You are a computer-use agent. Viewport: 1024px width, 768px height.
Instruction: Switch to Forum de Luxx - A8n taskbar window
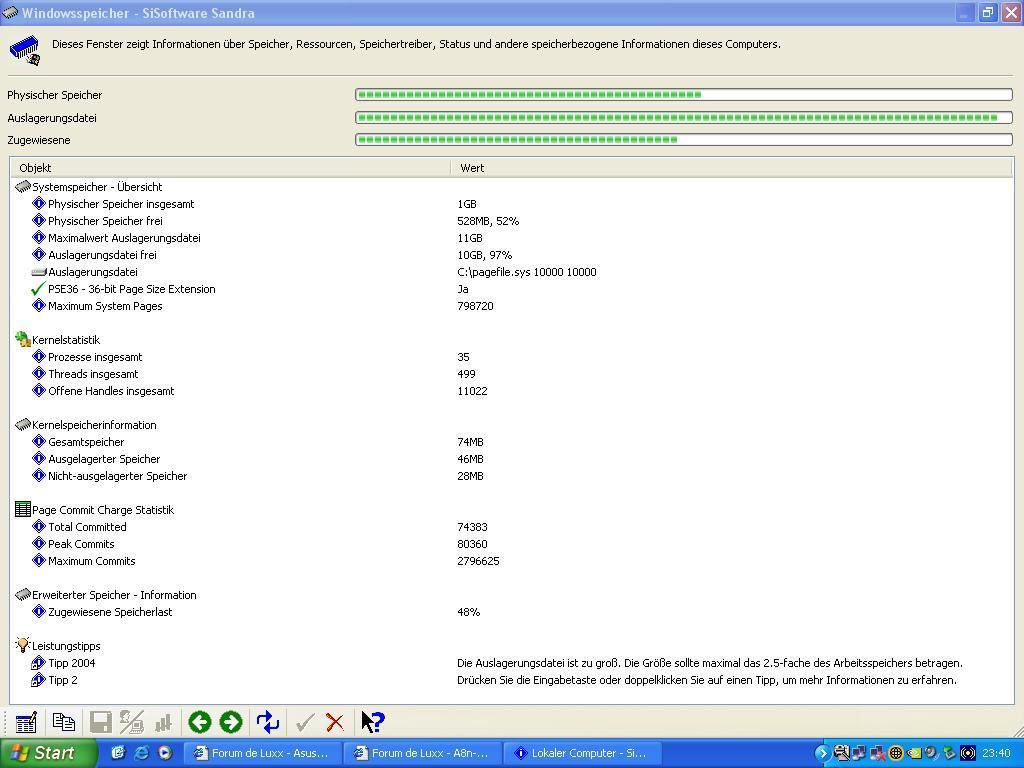(x=422, y=753)
